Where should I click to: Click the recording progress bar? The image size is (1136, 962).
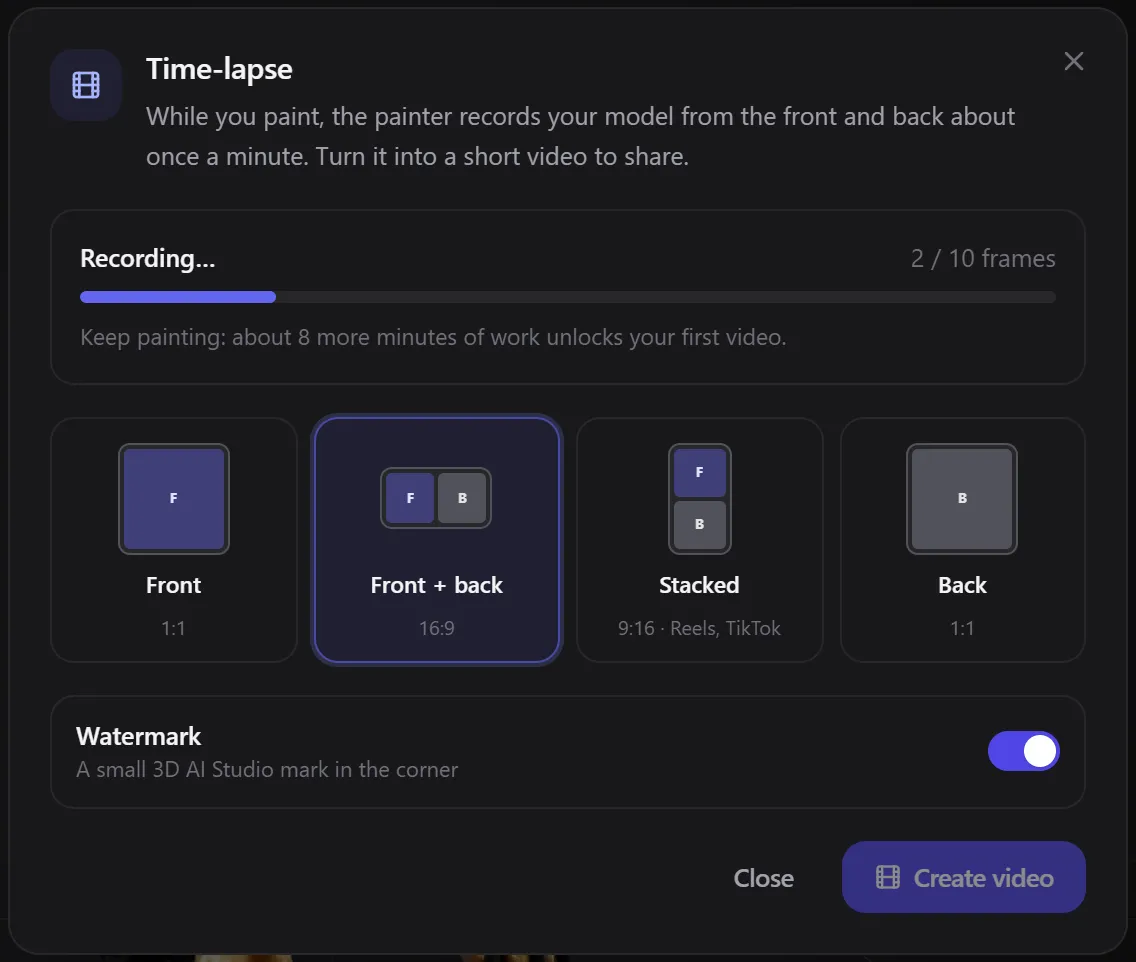click(x=567, y=297)
